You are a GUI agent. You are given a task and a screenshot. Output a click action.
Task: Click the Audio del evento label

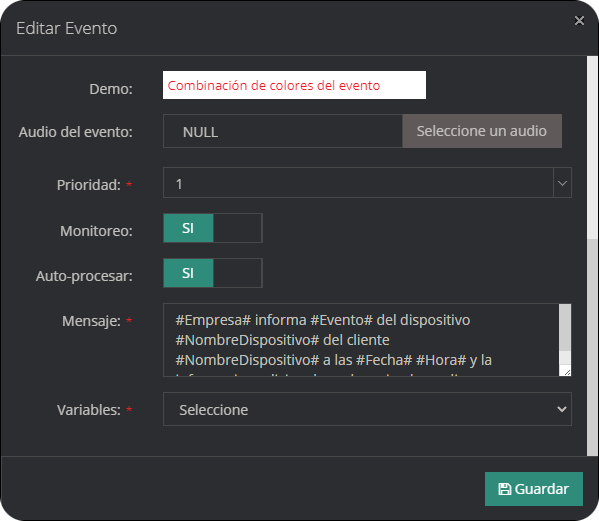click(76, 132)
